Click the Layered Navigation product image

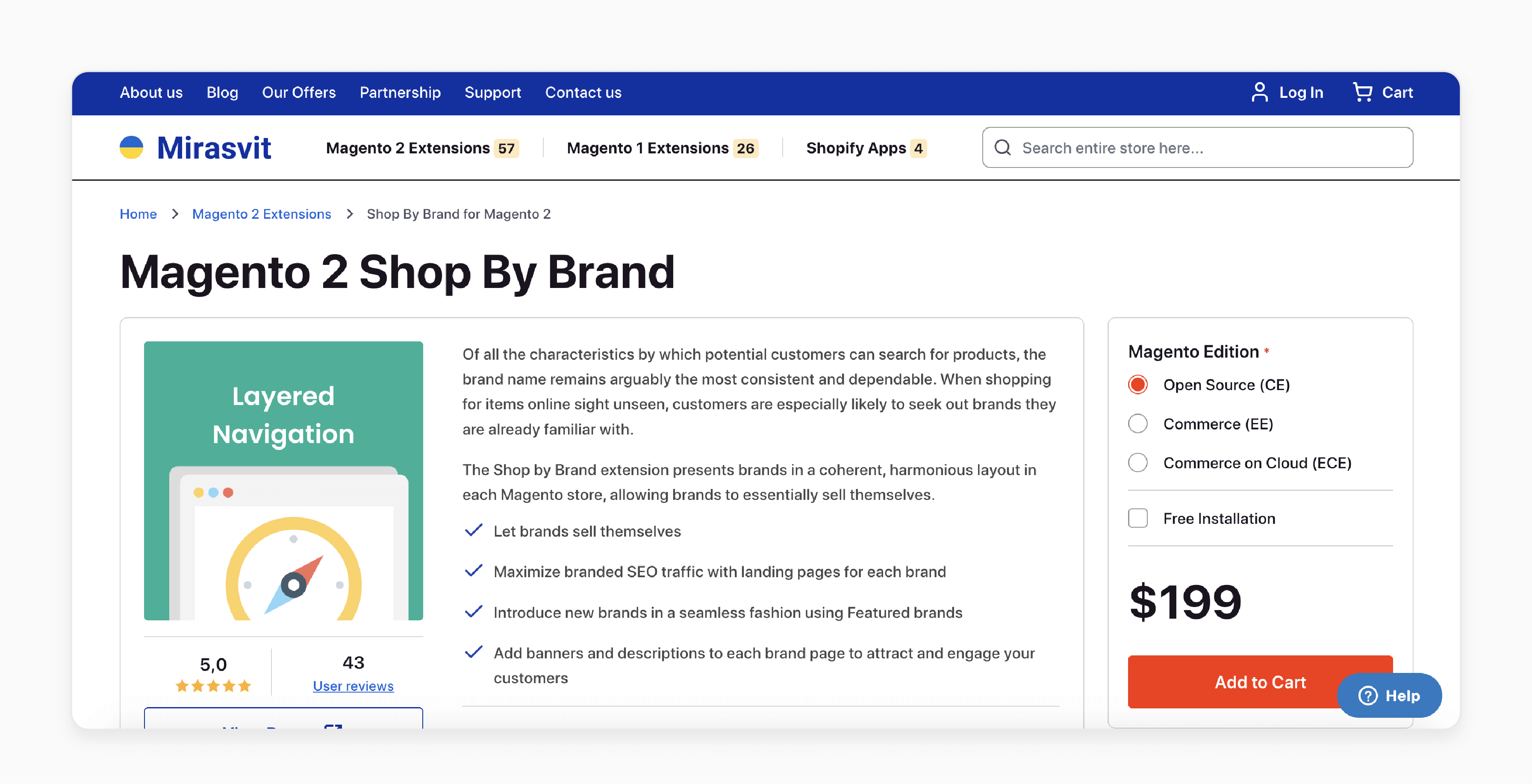[x=283, y=480]
